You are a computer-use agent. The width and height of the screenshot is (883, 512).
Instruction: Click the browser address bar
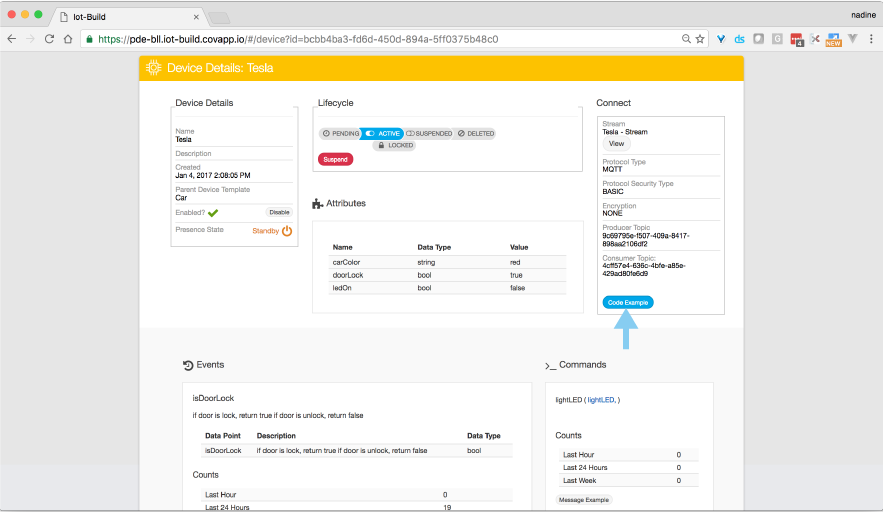(x=380, y=39)
